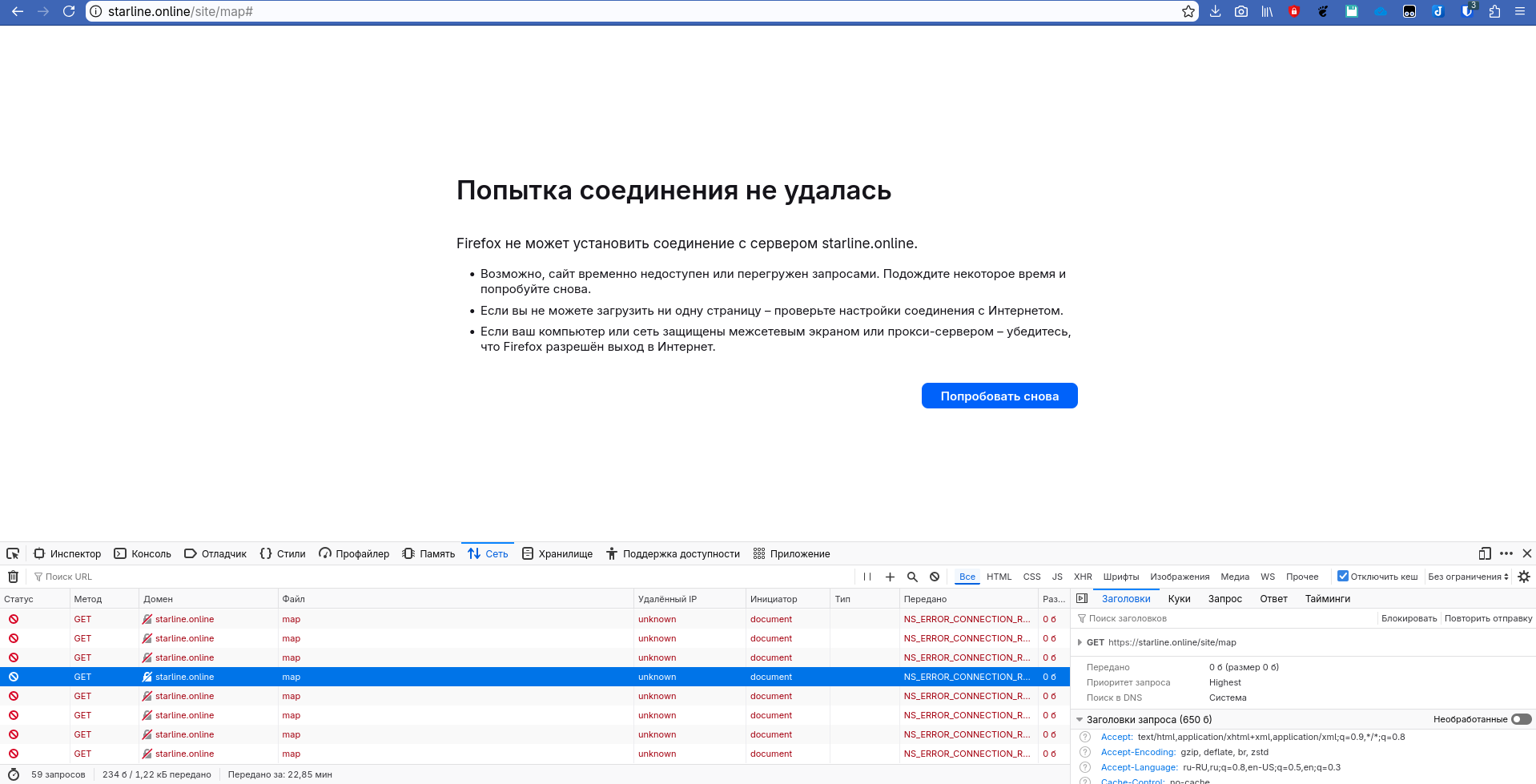Clear the network log with the trash icon
1536x784 pixels.
13,577
